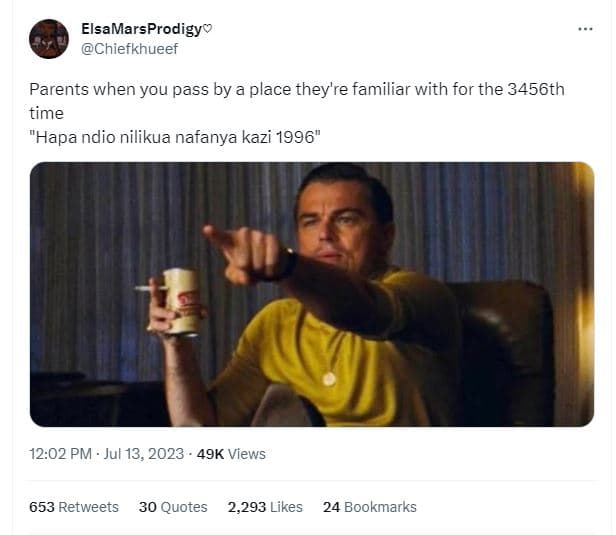
Task: Open the pointing meme image
Action: (312, 294)
